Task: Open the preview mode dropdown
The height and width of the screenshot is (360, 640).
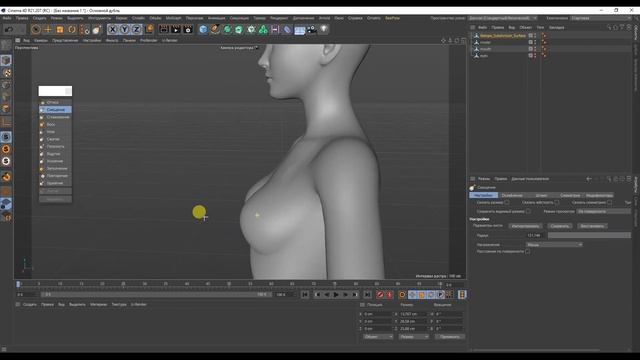Action: tap(604, 211)
